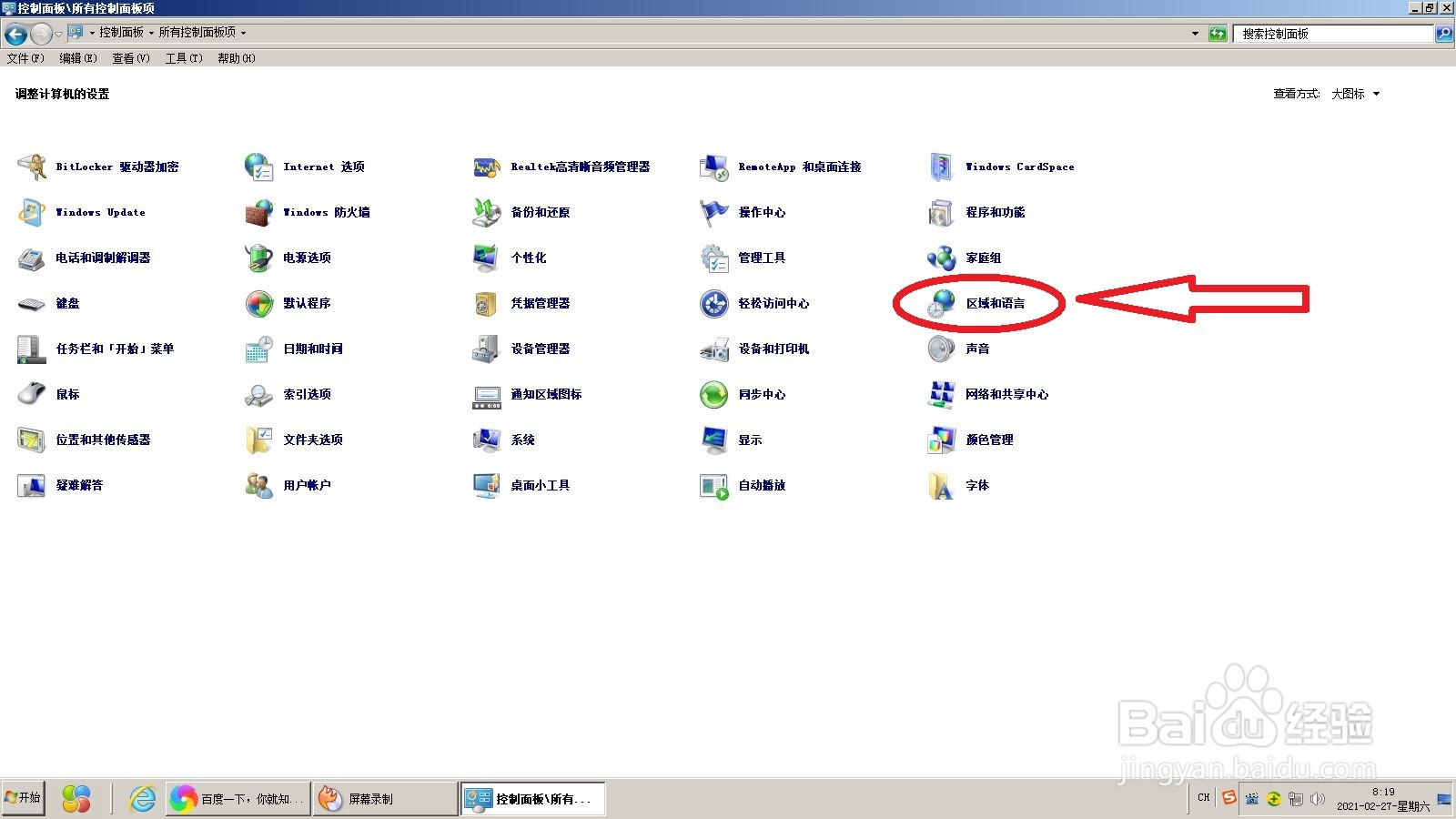The width and height of the screenshot is (1456, 819).
Task: Open 索引选项 icon
Action: tap(259, 394)
